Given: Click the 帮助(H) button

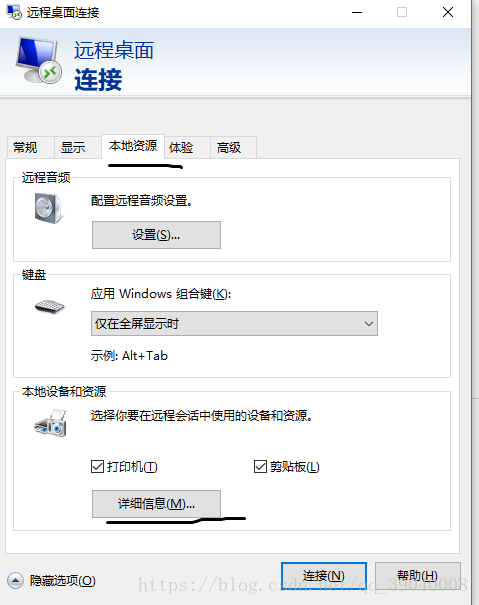Looking at the screenshot, I should [418, 576].
